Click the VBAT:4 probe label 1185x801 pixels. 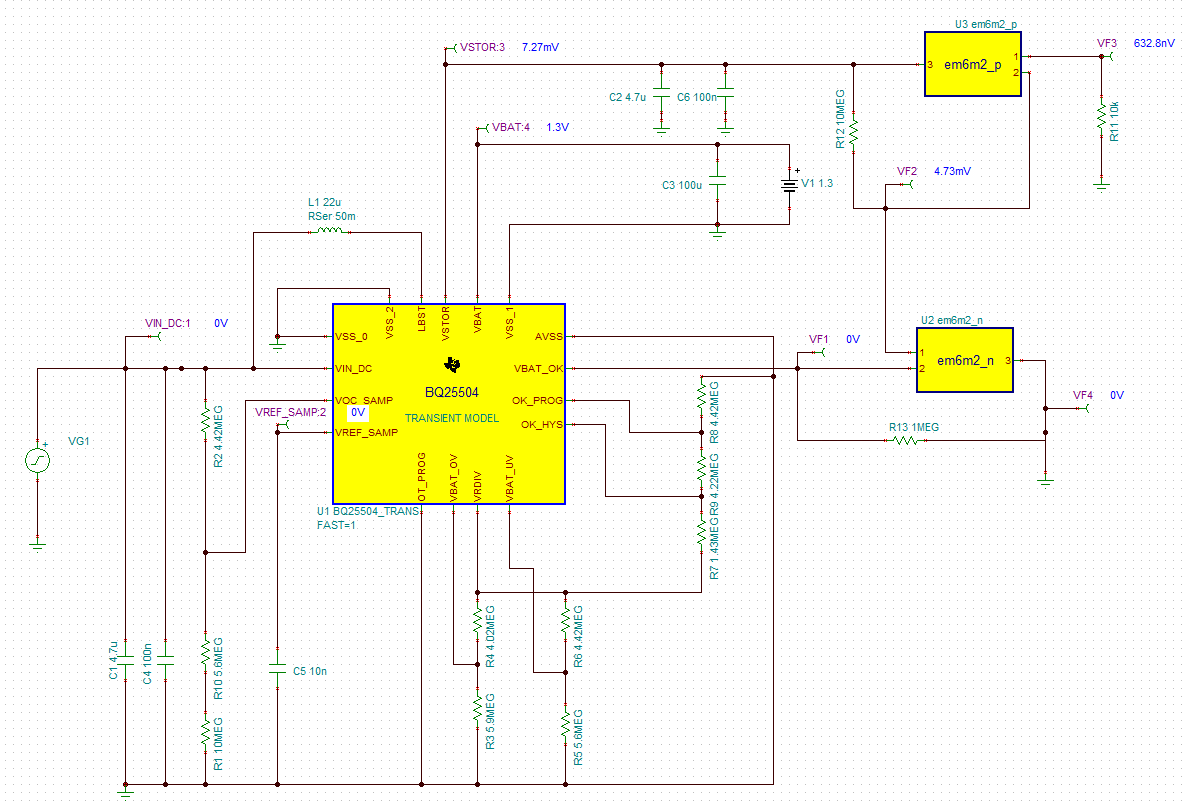(x=511, y=127)
